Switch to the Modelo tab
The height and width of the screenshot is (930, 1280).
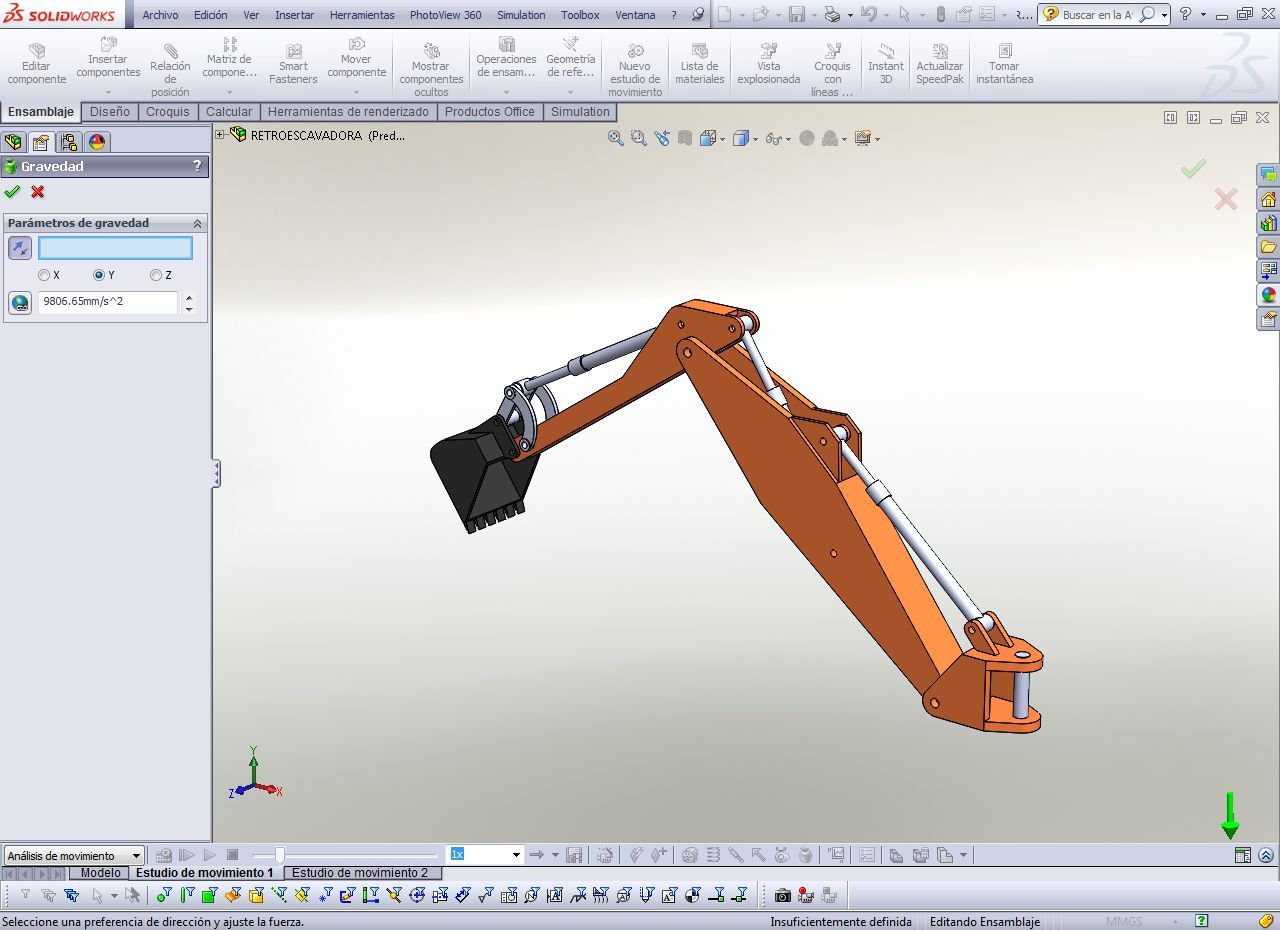click(x=100, y=873)
